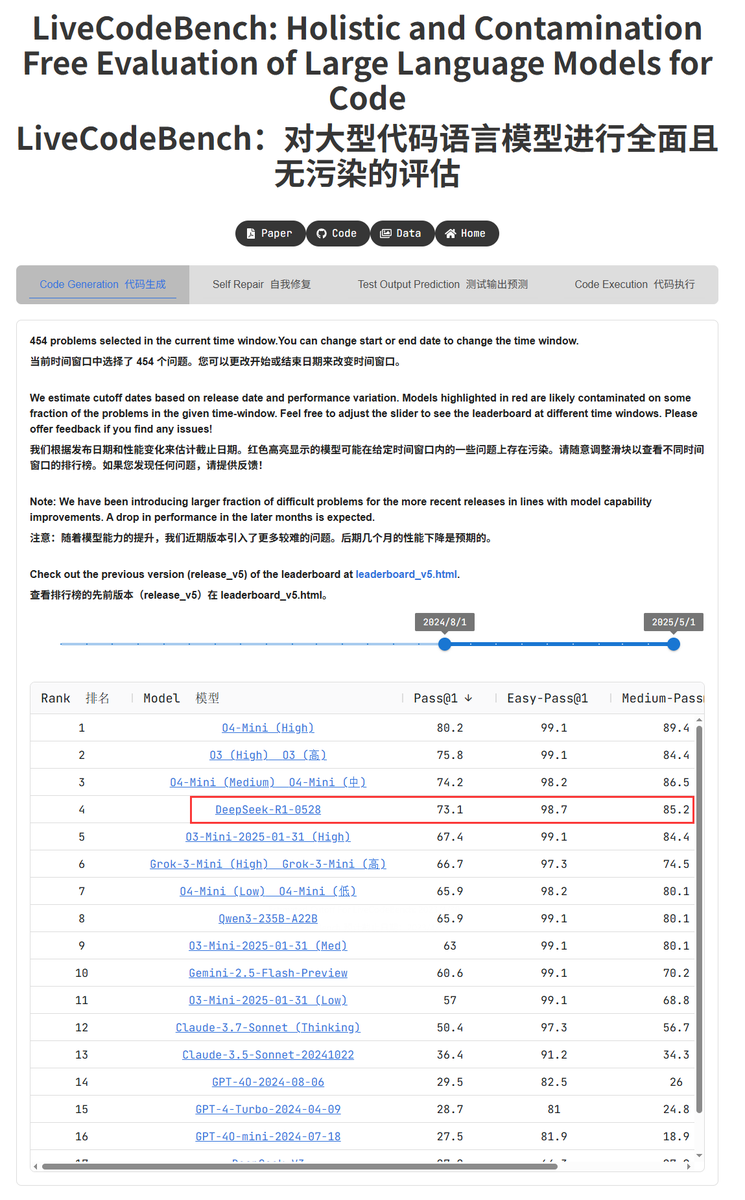Switch to the Code Execution tab
745x1200 pixels.
pyautogui.click(x=634, y=284)
